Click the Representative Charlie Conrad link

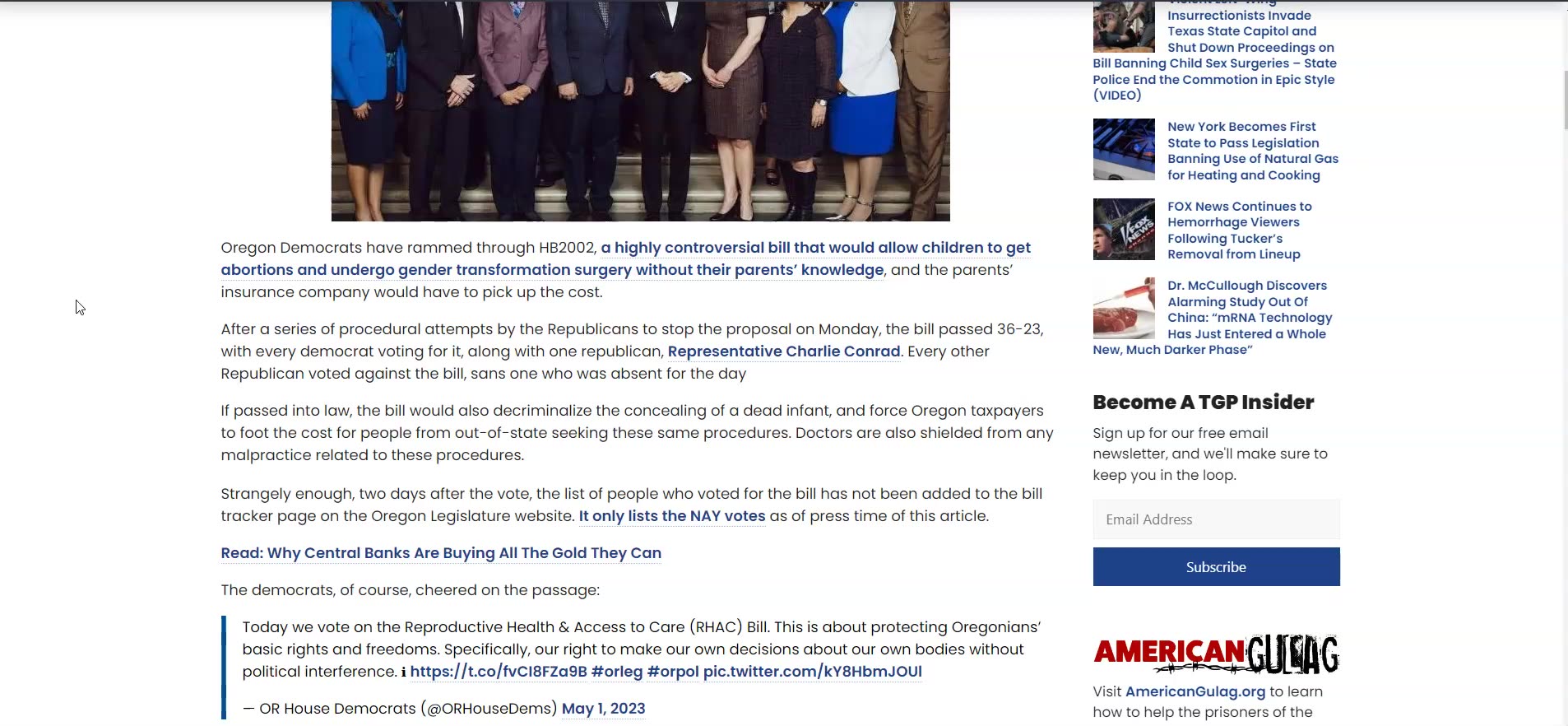(x=783, y=351)
